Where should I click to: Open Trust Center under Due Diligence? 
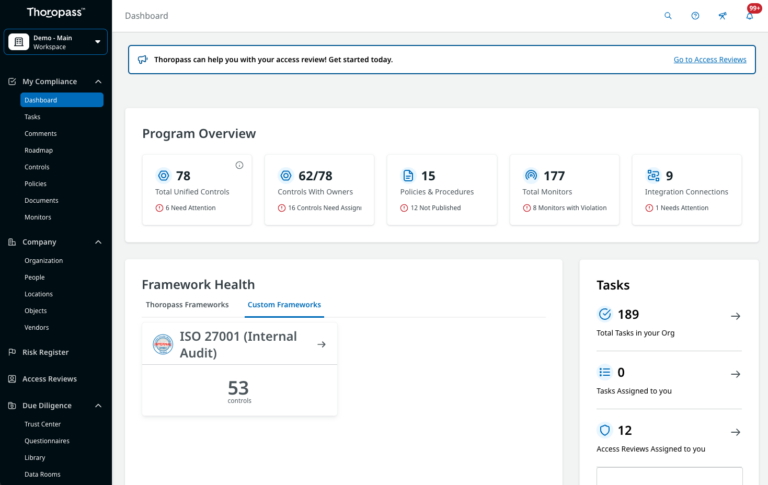[x=43, y=424]
